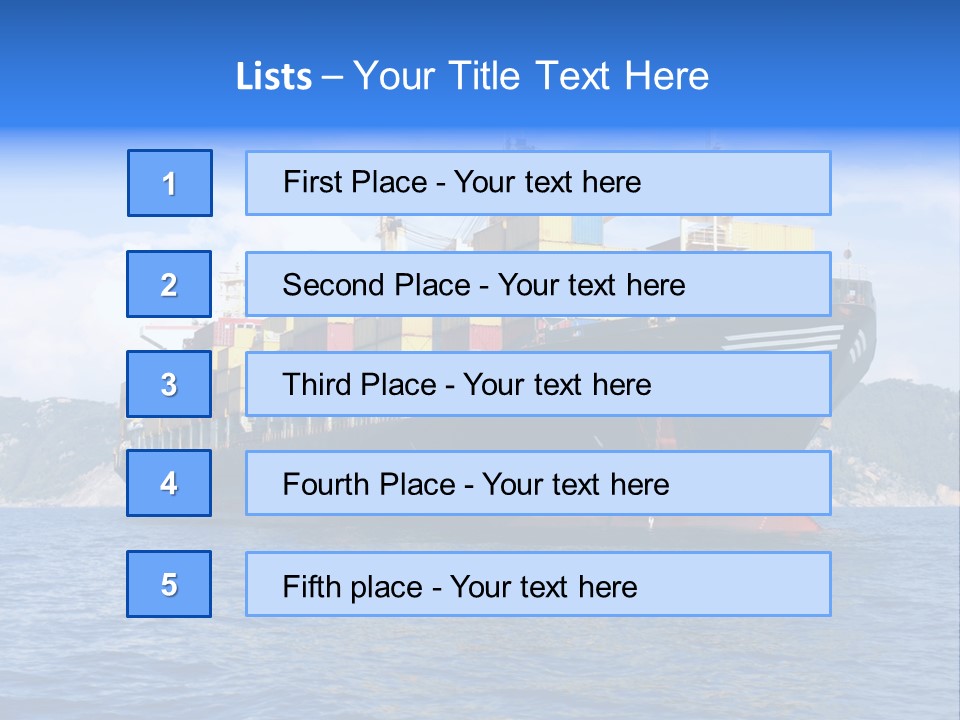This screenshot has width=960, height=720.
Task: Click the slide title text
Action: (x=472, y=76)
